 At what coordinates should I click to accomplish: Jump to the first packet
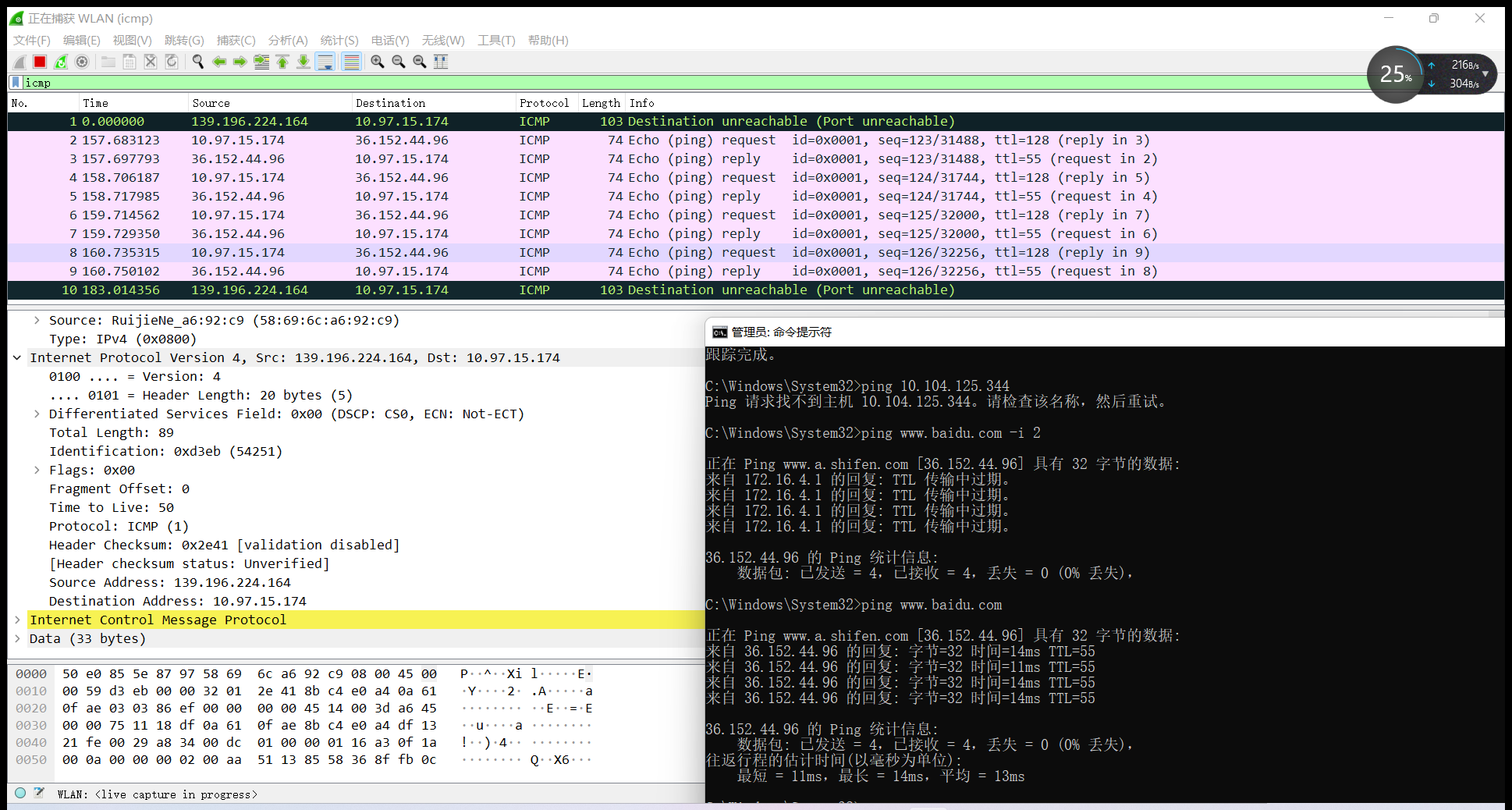point(282,62)
